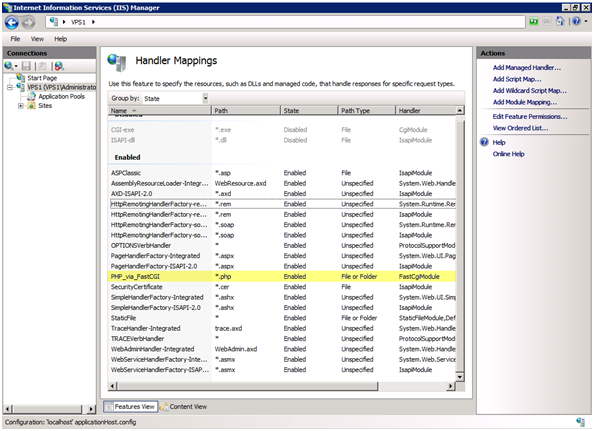
Task: Click the handler list scroll-right arrow
Action: pyautogui.click(x=451, y=386)
